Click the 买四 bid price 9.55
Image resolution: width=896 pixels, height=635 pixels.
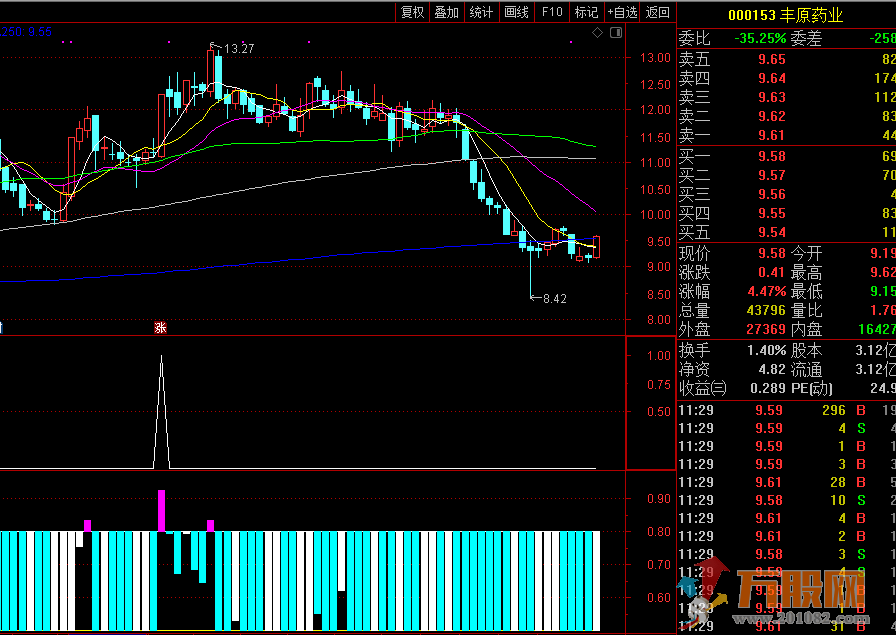pos(772,213)
